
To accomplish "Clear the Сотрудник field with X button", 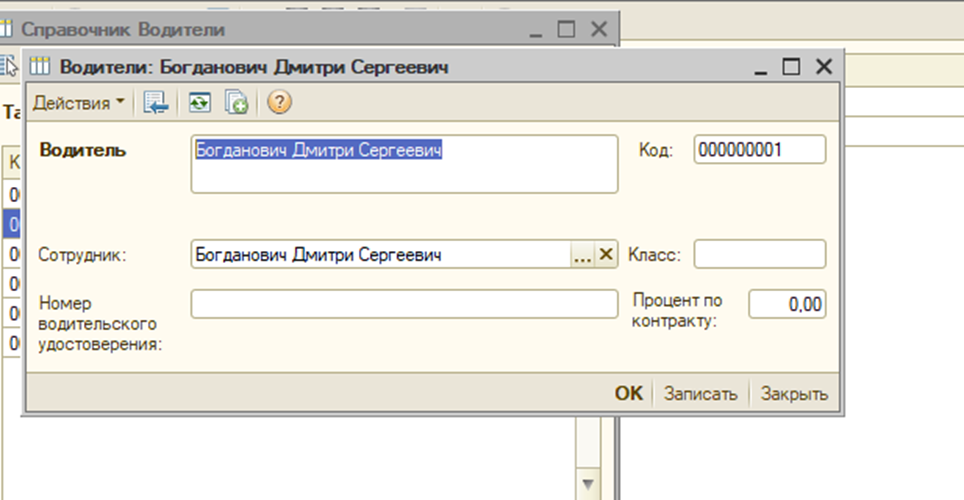I will pyautogui.click(x=606, y=255).
